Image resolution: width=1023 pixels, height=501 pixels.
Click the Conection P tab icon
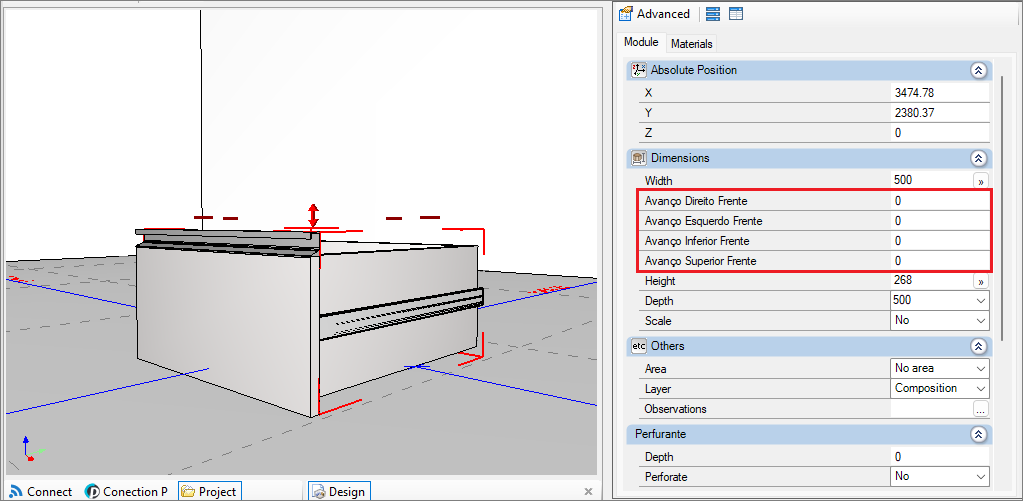pos(92,491)
